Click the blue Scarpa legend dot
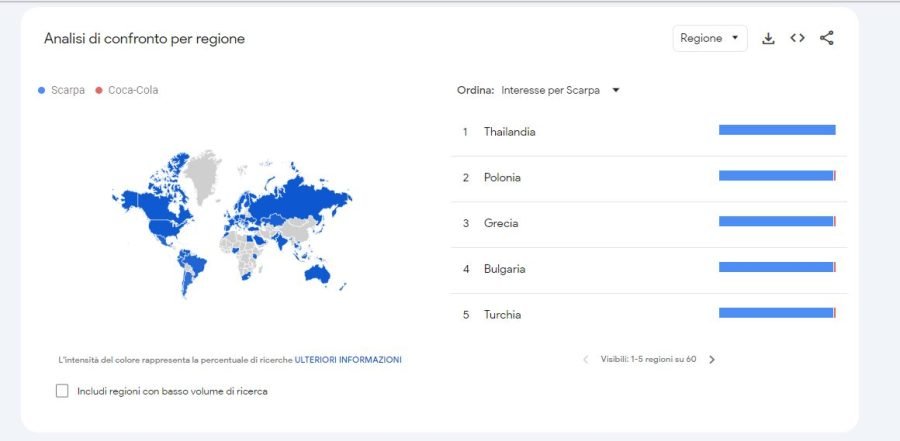The width and height of the screenshot is (900, 441). click(x=41, y=90)
